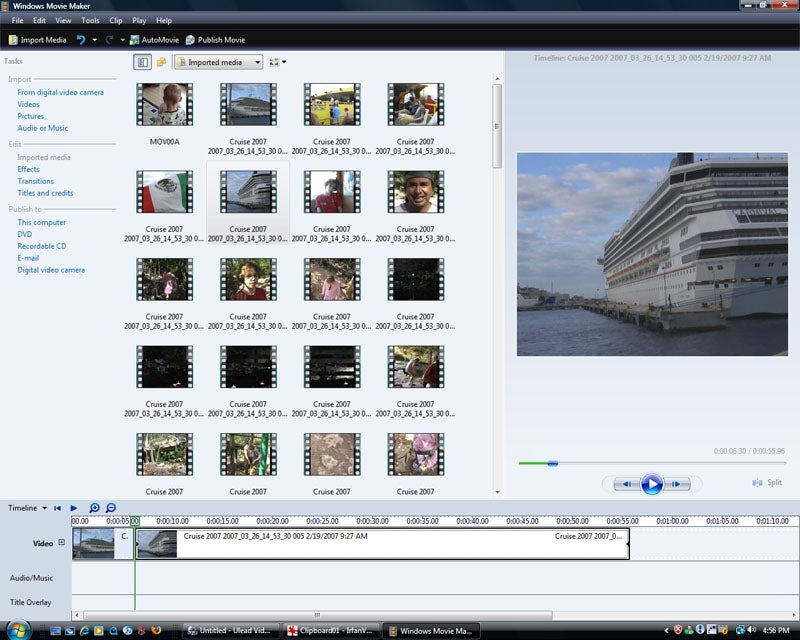Open the Transitions task link
Screen dimensions: 800x640
pos(35,181)
